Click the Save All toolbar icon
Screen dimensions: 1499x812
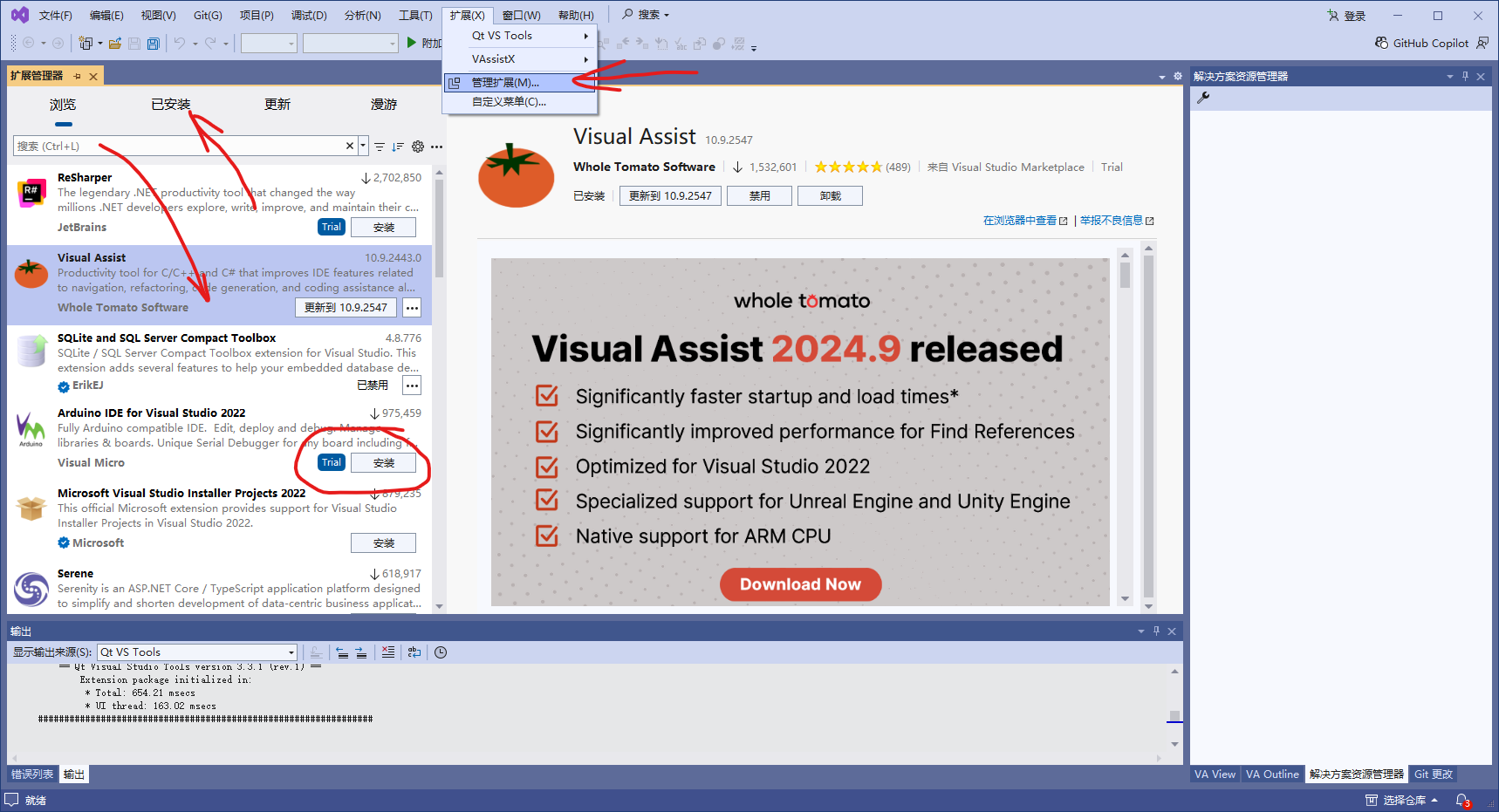tap(154, 43)
